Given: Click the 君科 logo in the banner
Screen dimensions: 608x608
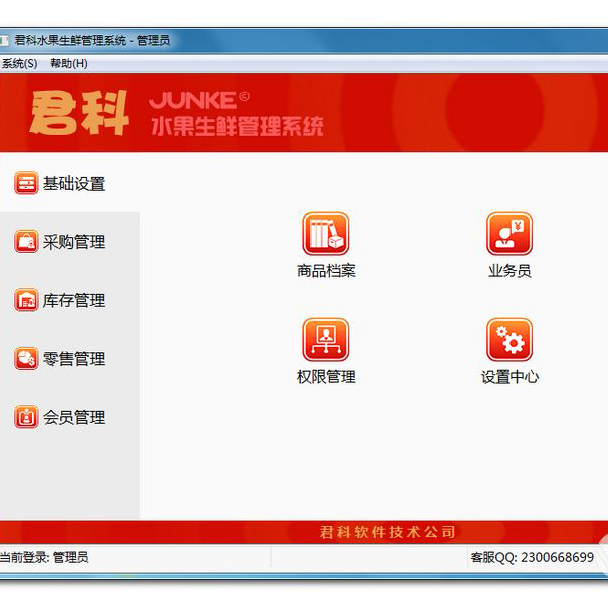Looking at the screenshot, I should (80, 113).
